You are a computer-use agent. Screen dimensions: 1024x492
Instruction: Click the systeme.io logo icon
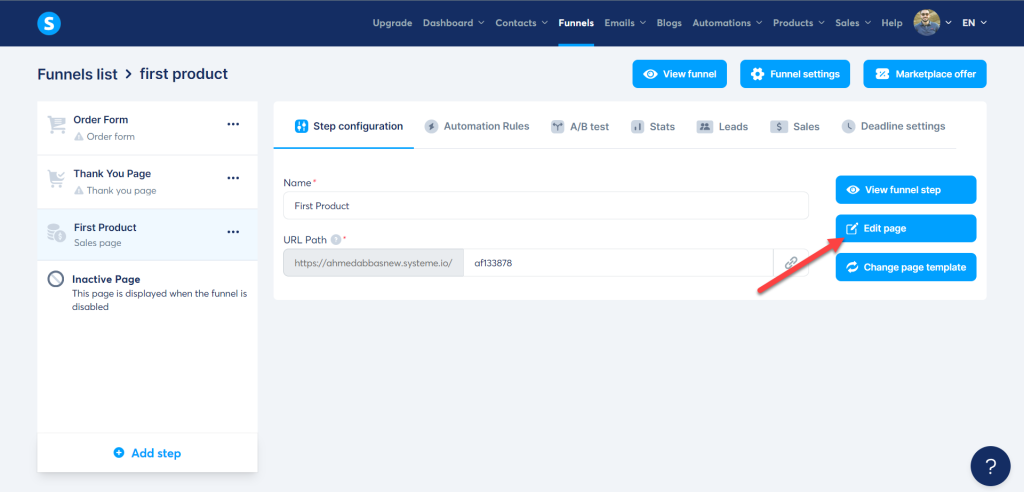coord(49,22)
